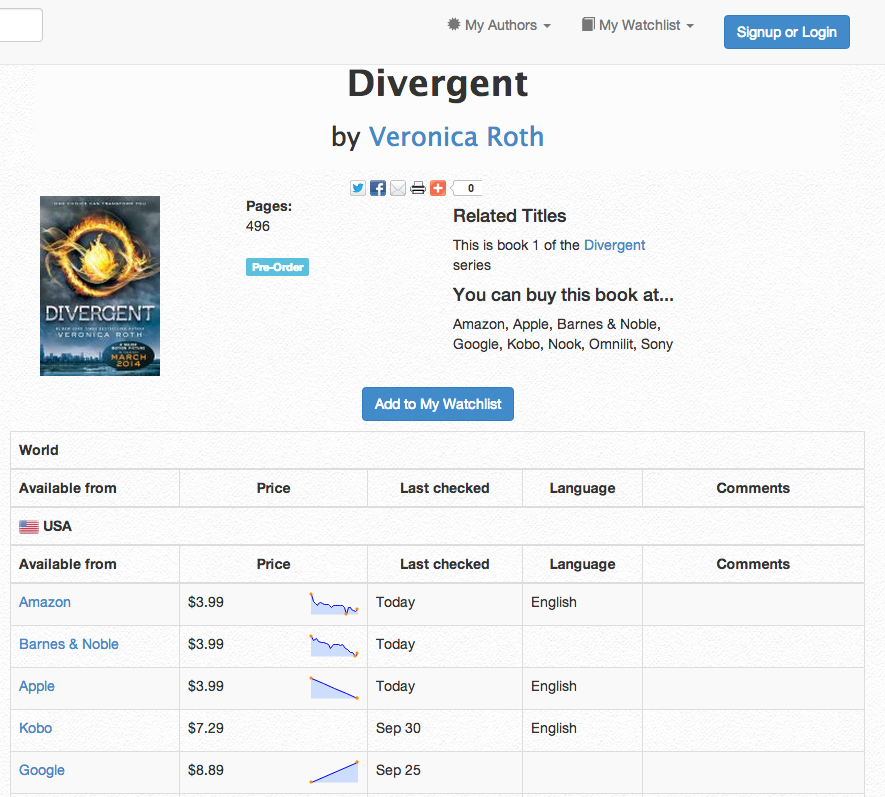This screenshot has width=885, height=797.
Task: Open the My Authors dropdown
Action: 500,25
